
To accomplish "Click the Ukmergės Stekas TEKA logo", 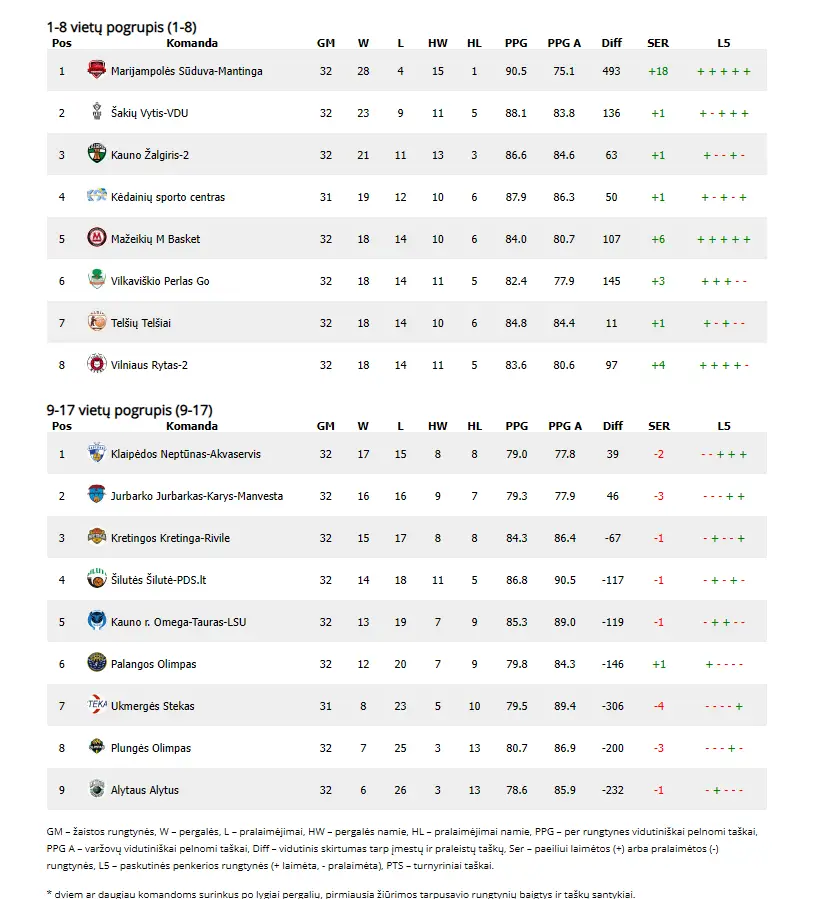I will click(x=96, y=704).
